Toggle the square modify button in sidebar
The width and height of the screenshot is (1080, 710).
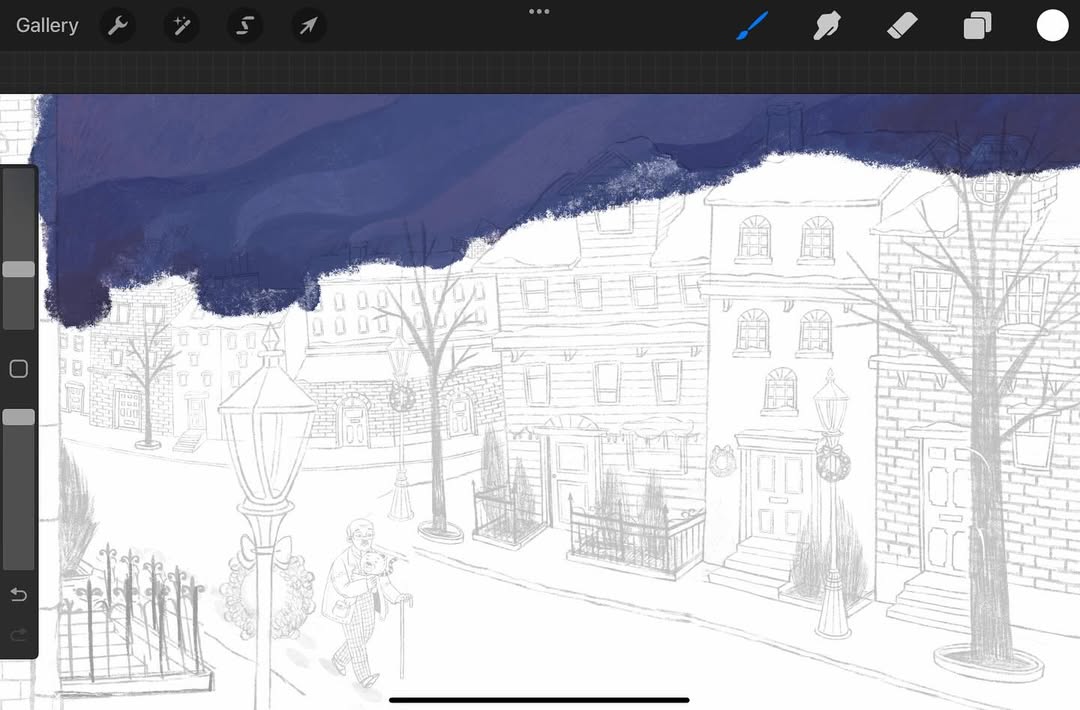coord(18,369)
